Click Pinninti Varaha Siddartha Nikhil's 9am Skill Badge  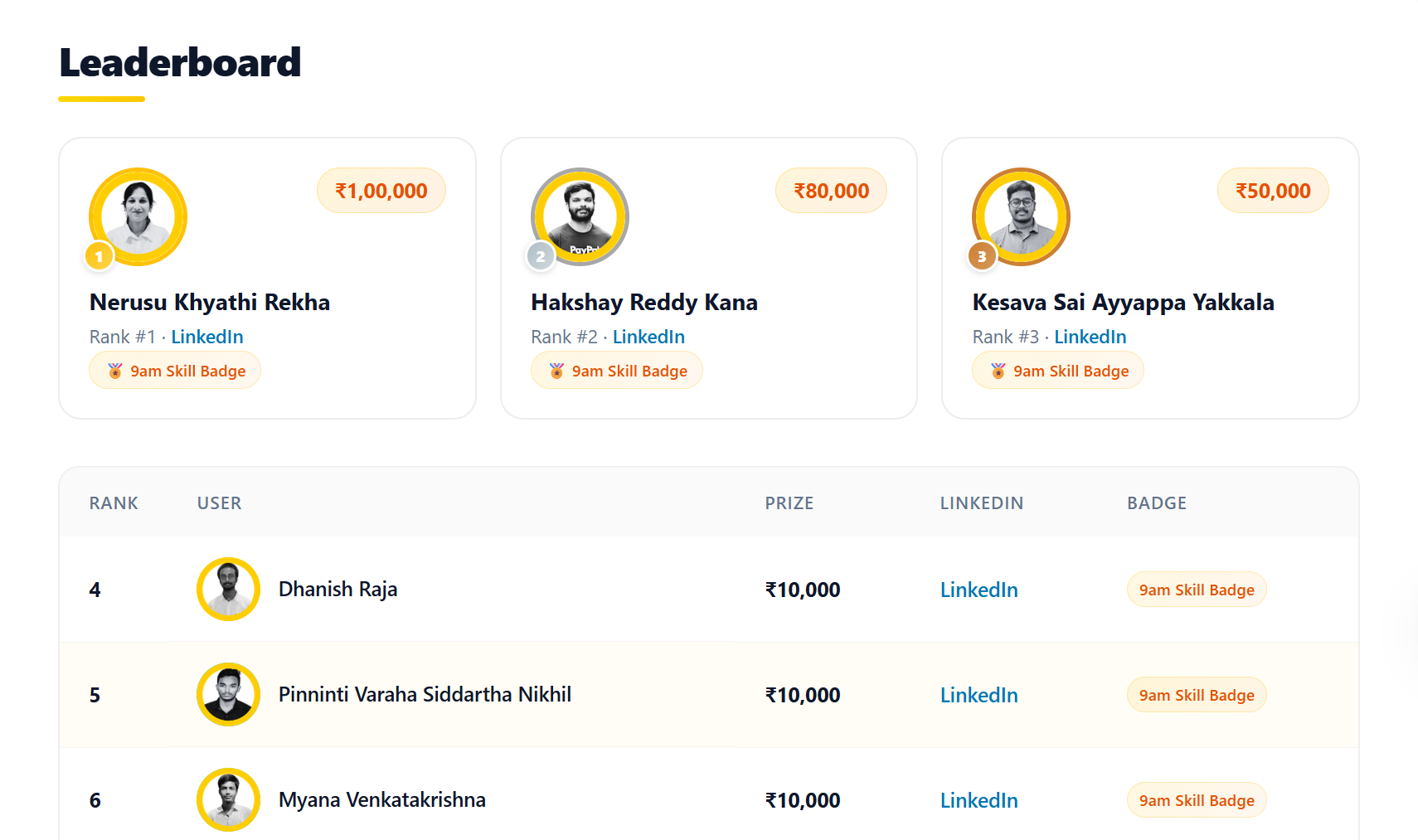(1197, 695)
